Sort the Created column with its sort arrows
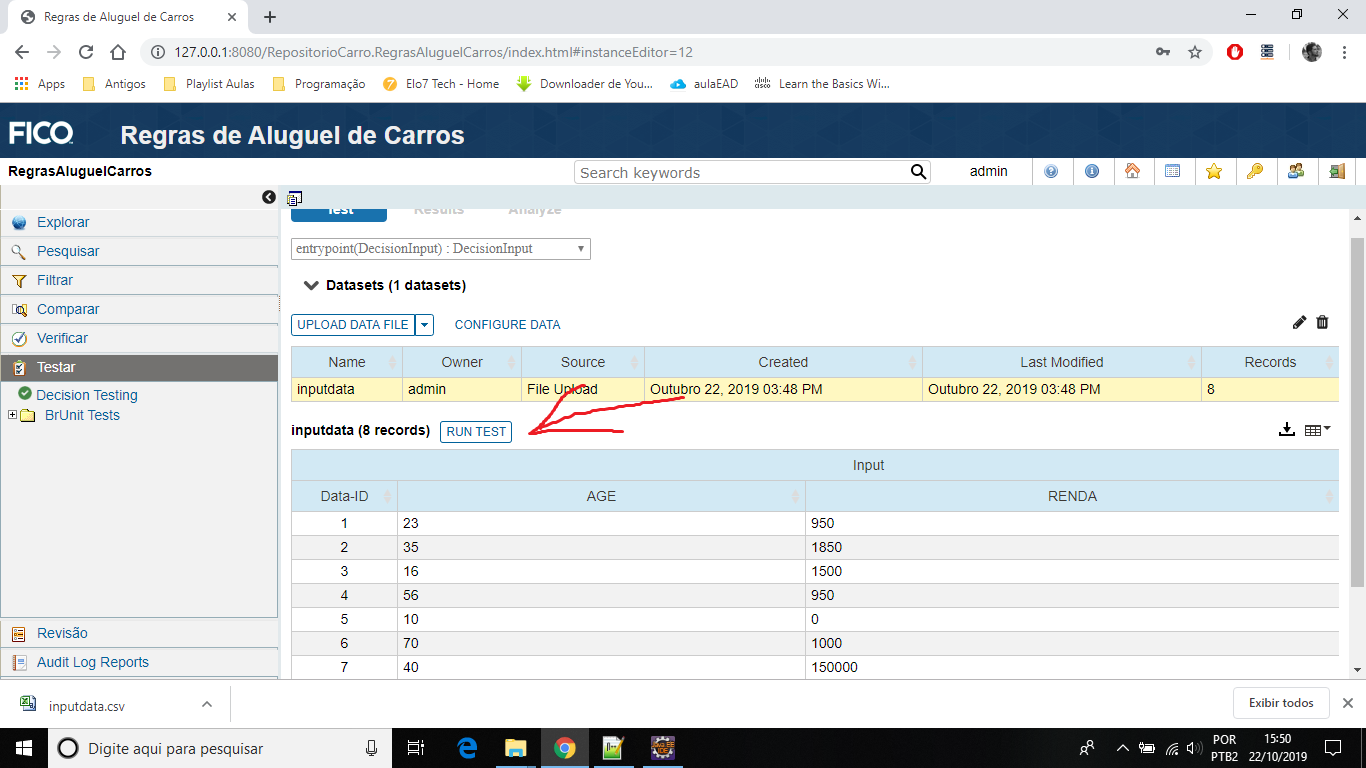 click(911, 362)
